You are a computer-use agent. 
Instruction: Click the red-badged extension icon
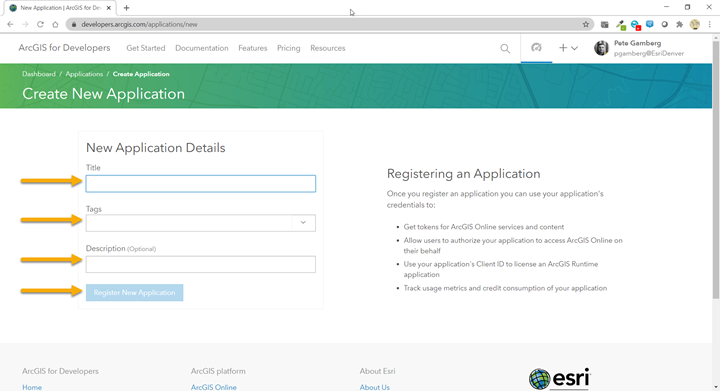click(x=636, y=25)
